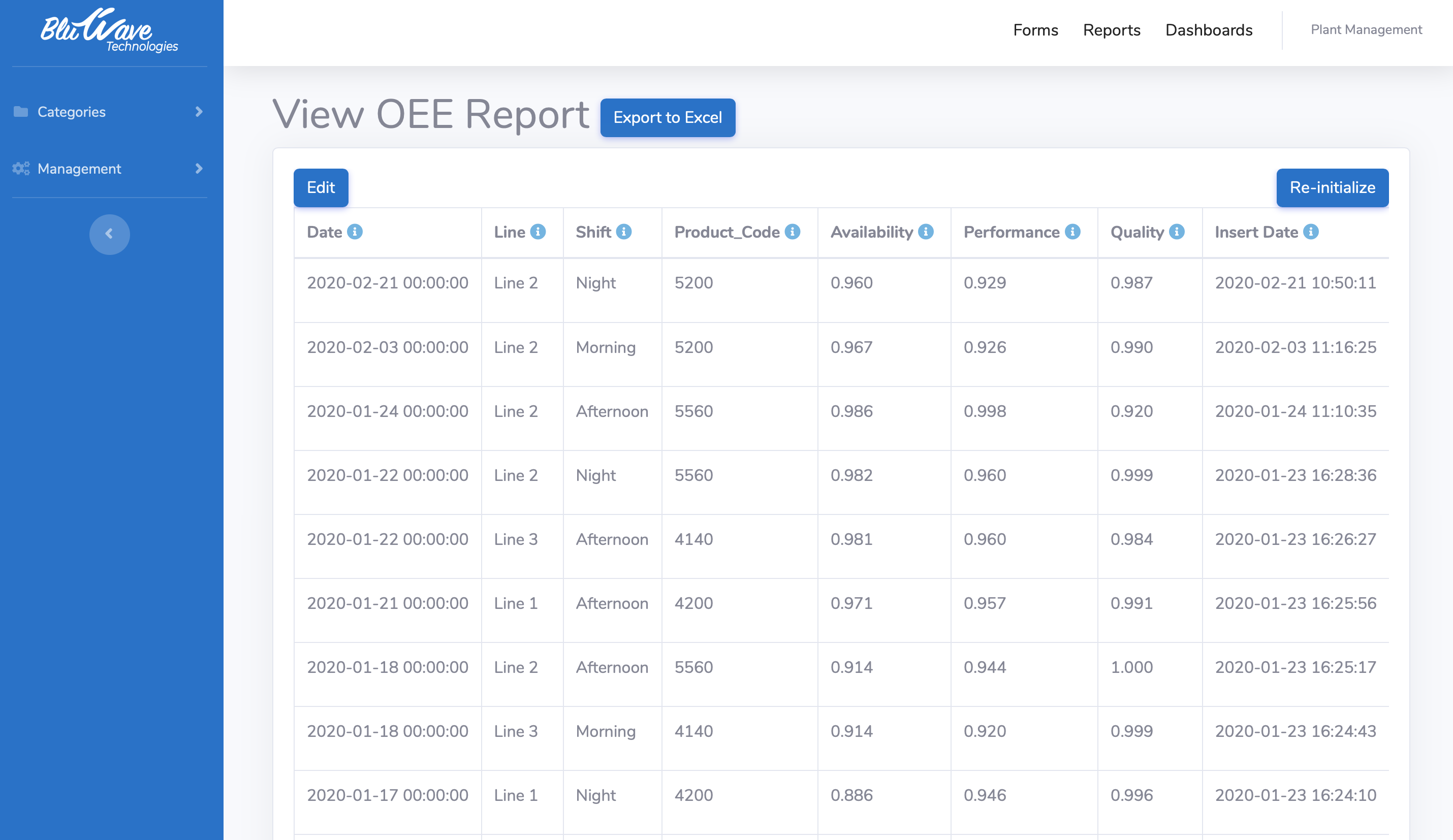Sort by the Product_Code column header
The height and width of the screenshot is (840, 1453).
(x=726, y=232)
